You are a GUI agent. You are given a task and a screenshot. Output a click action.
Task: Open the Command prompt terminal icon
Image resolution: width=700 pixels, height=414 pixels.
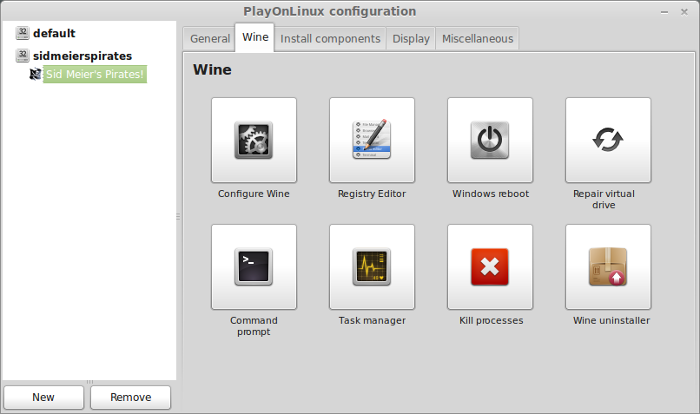pos(254,267)
